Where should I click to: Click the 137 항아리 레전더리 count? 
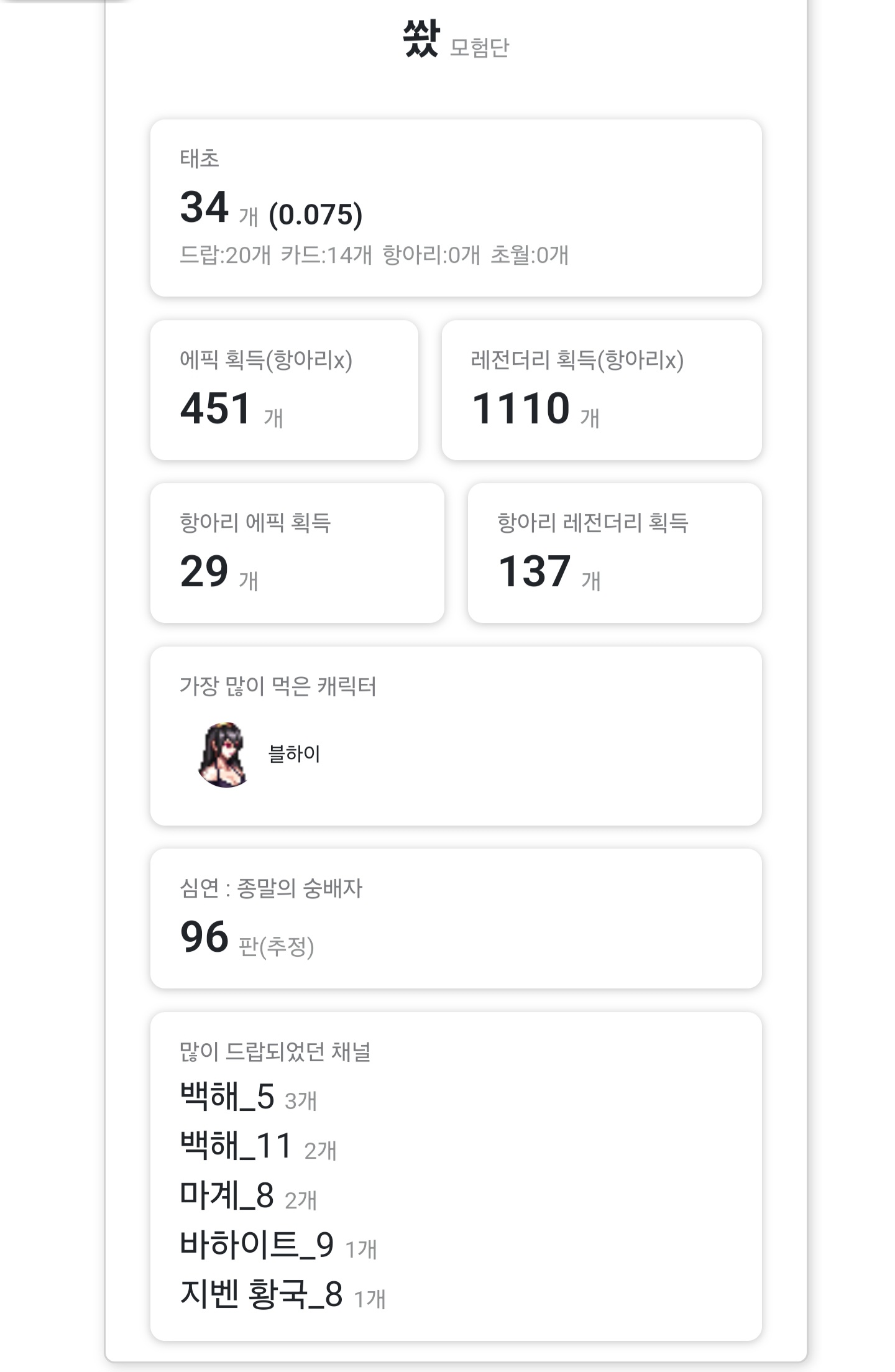[x=534, y=571]
